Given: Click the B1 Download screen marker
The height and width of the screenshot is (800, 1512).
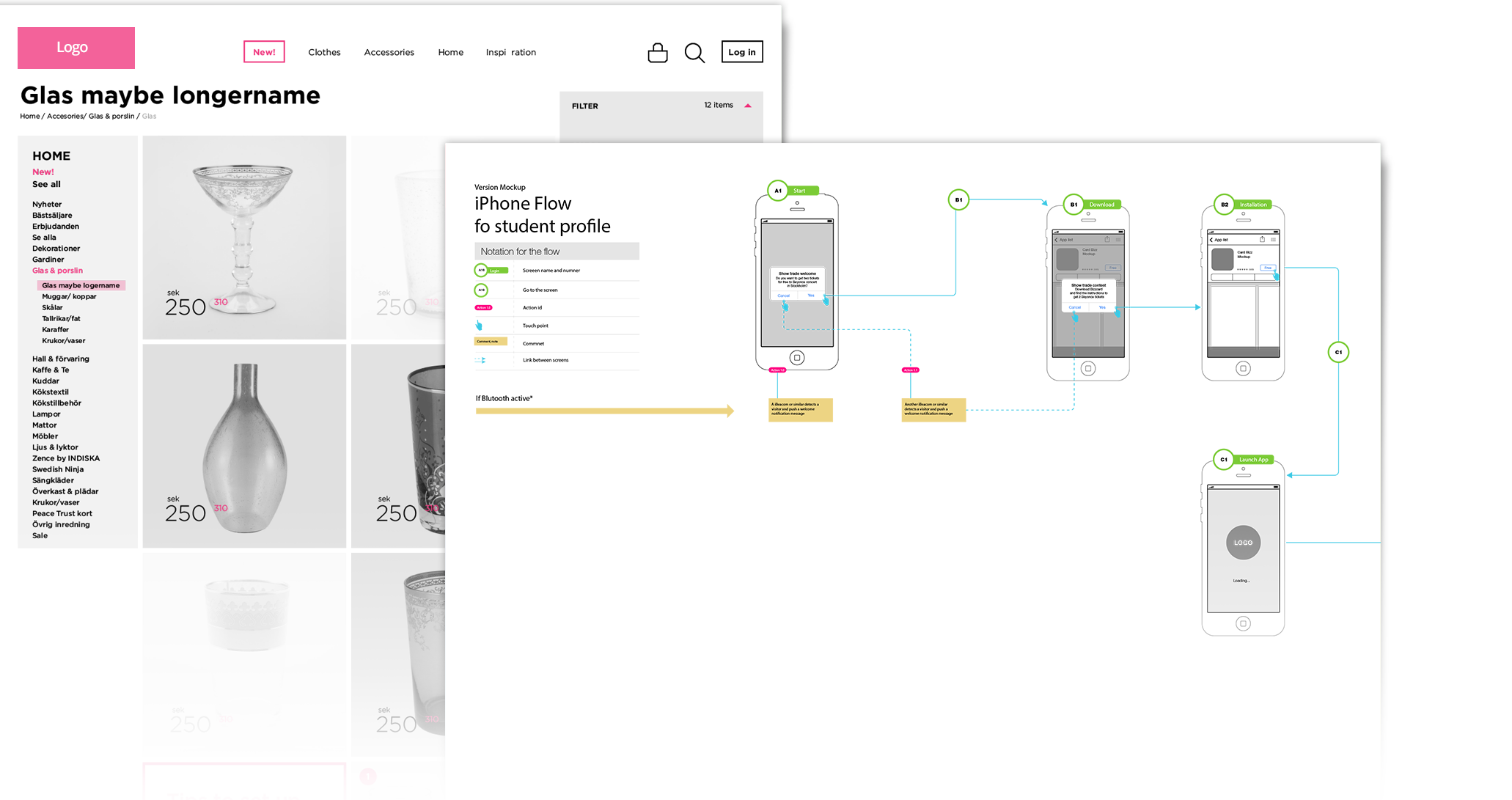Looking at the screenshot, I should pos(1092,205).
